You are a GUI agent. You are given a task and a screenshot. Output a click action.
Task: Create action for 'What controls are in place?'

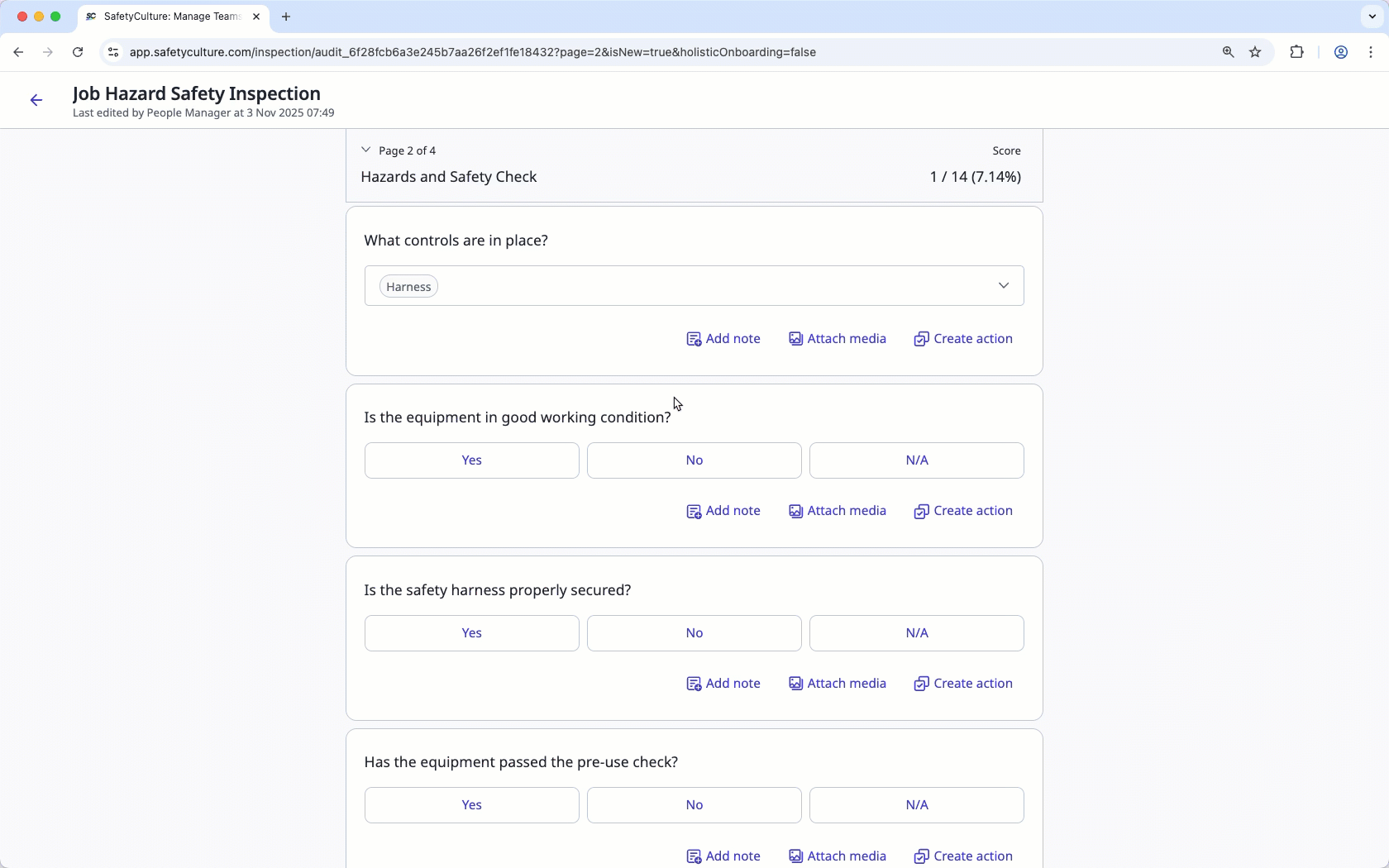tap(963, 339)
